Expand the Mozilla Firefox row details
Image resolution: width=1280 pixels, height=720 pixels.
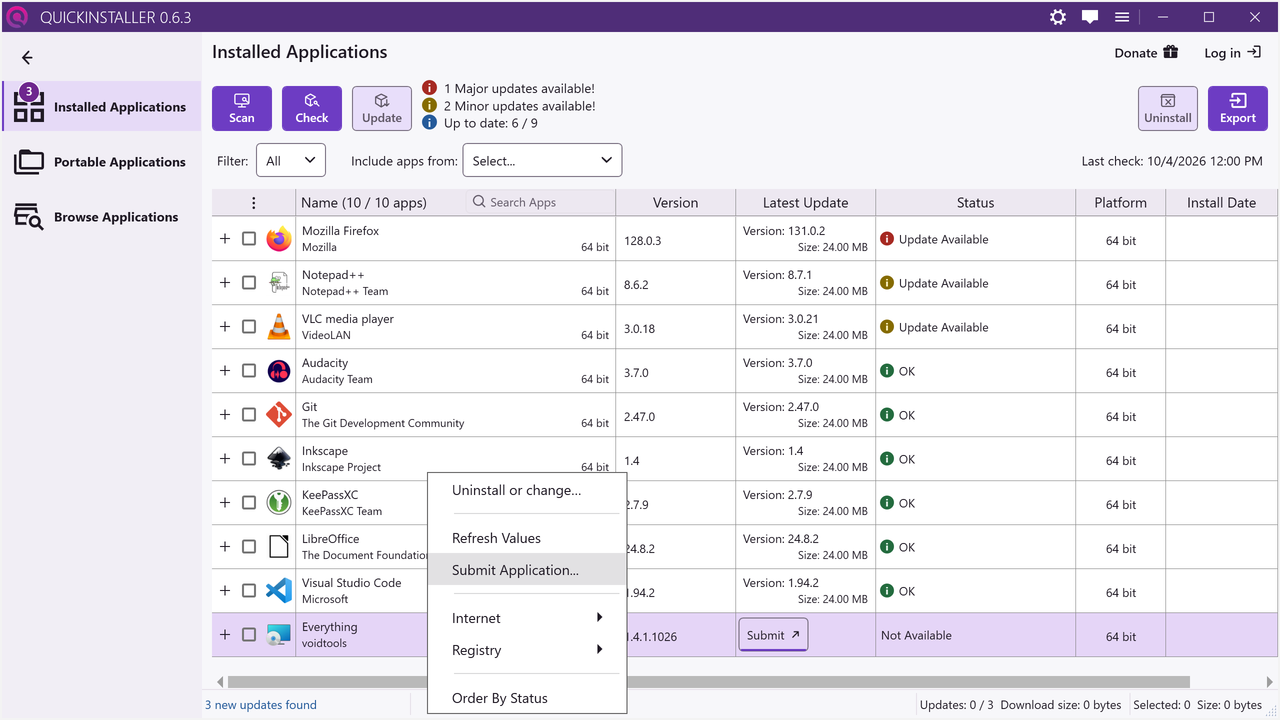pos(225,239)
